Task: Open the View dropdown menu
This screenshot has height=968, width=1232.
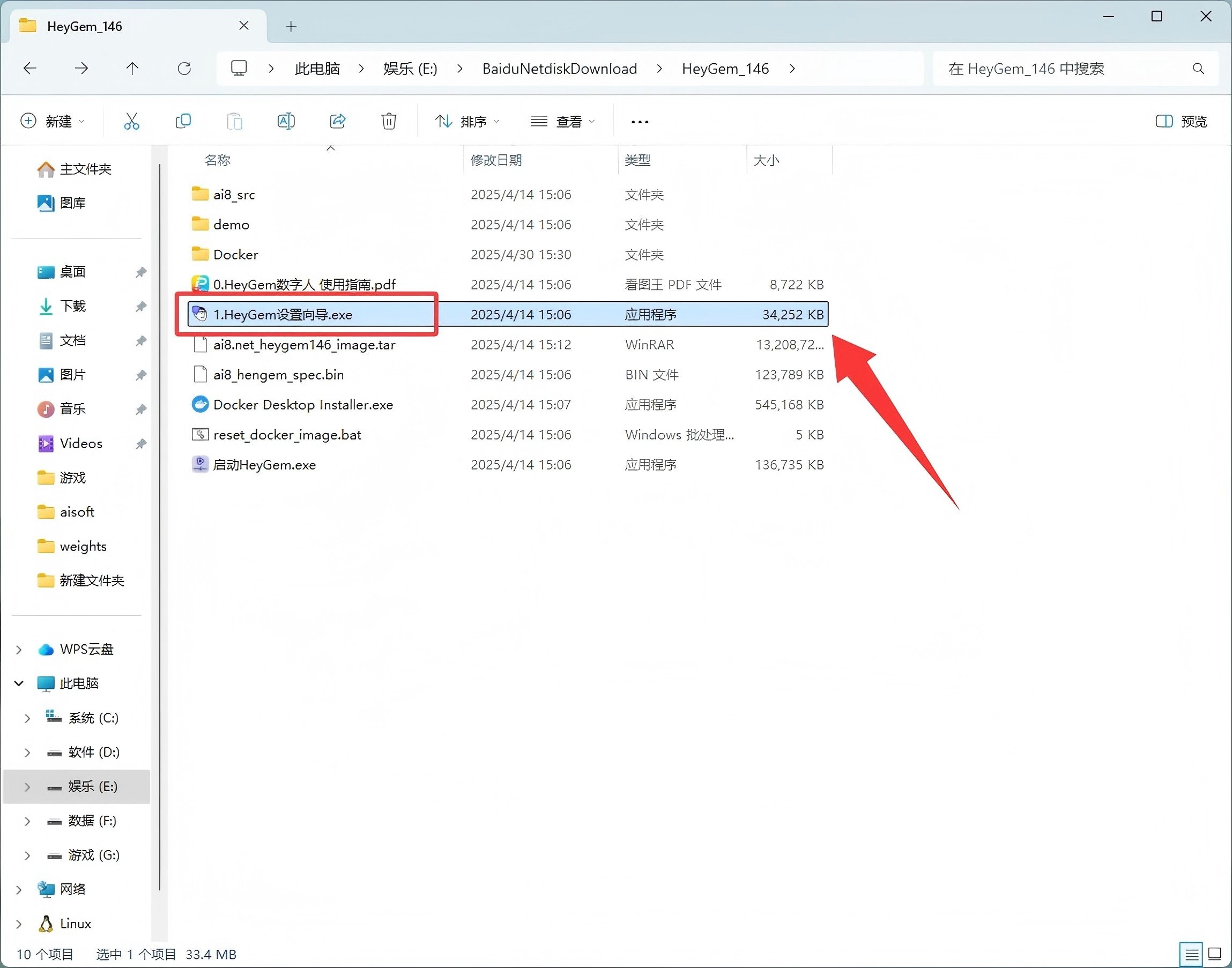Action: pyautogui.click(x=562, y=121)
